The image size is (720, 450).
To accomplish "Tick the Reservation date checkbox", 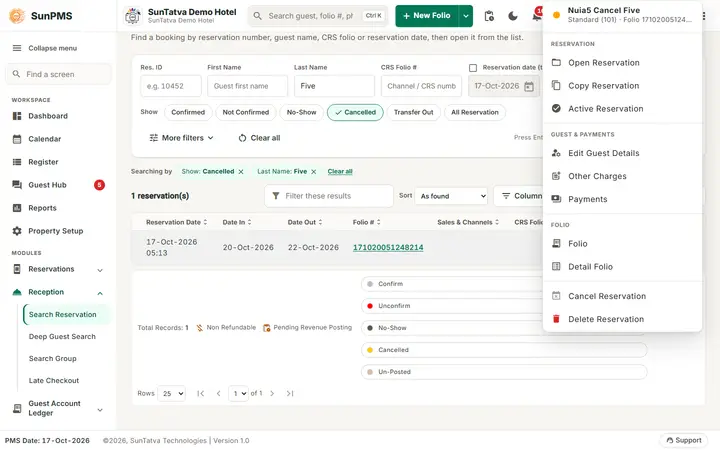I will tap(473, 68).
